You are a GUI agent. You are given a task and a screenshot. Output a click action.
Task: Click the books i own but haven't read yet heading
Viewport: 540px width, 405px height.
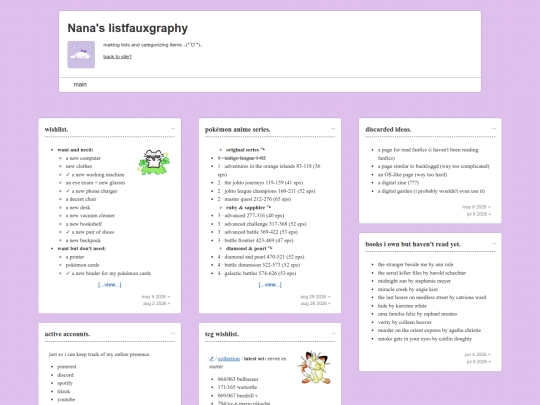413,244
